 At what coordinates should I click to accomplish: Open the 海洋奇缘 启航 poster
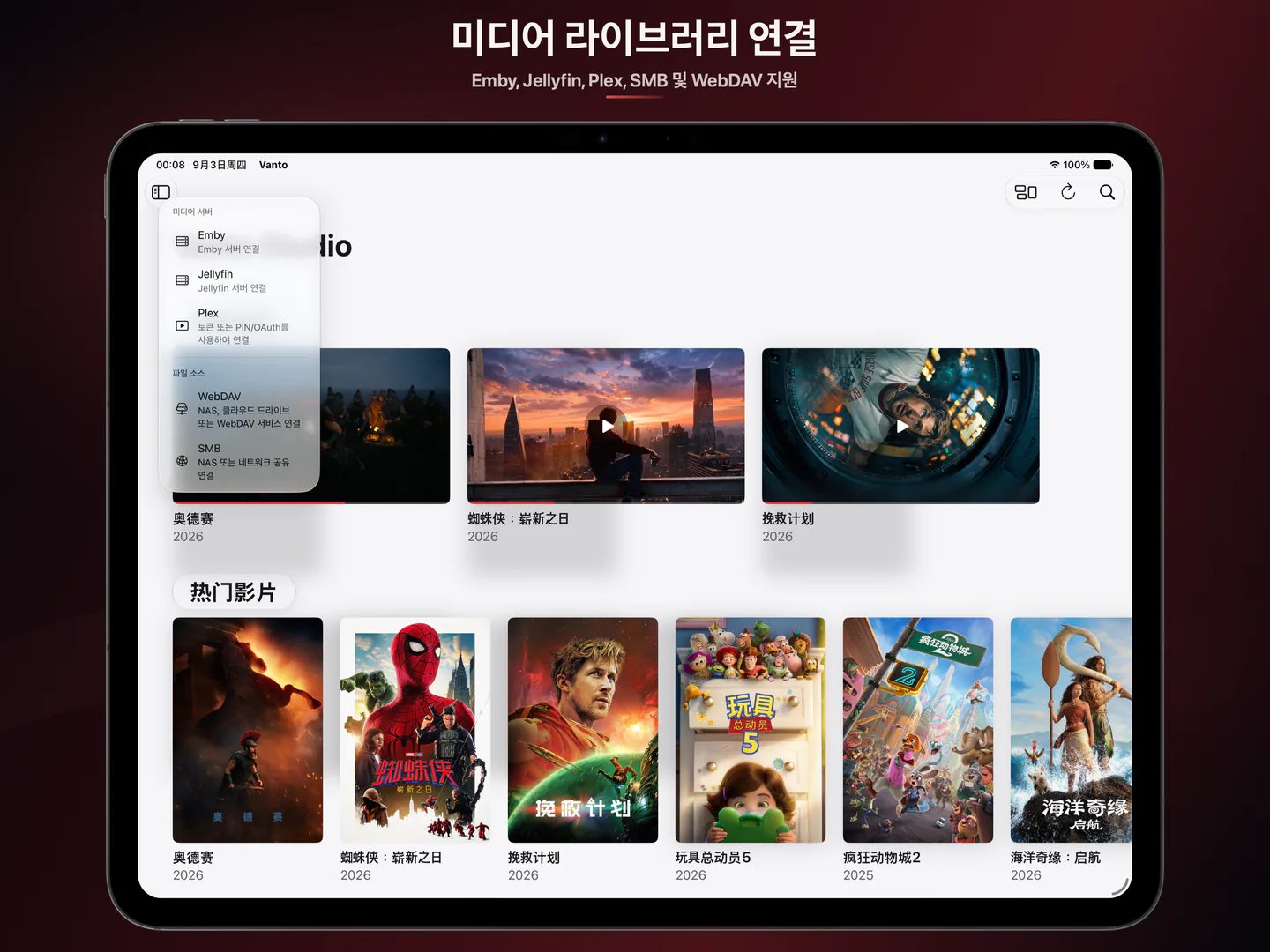[1071, 730]
